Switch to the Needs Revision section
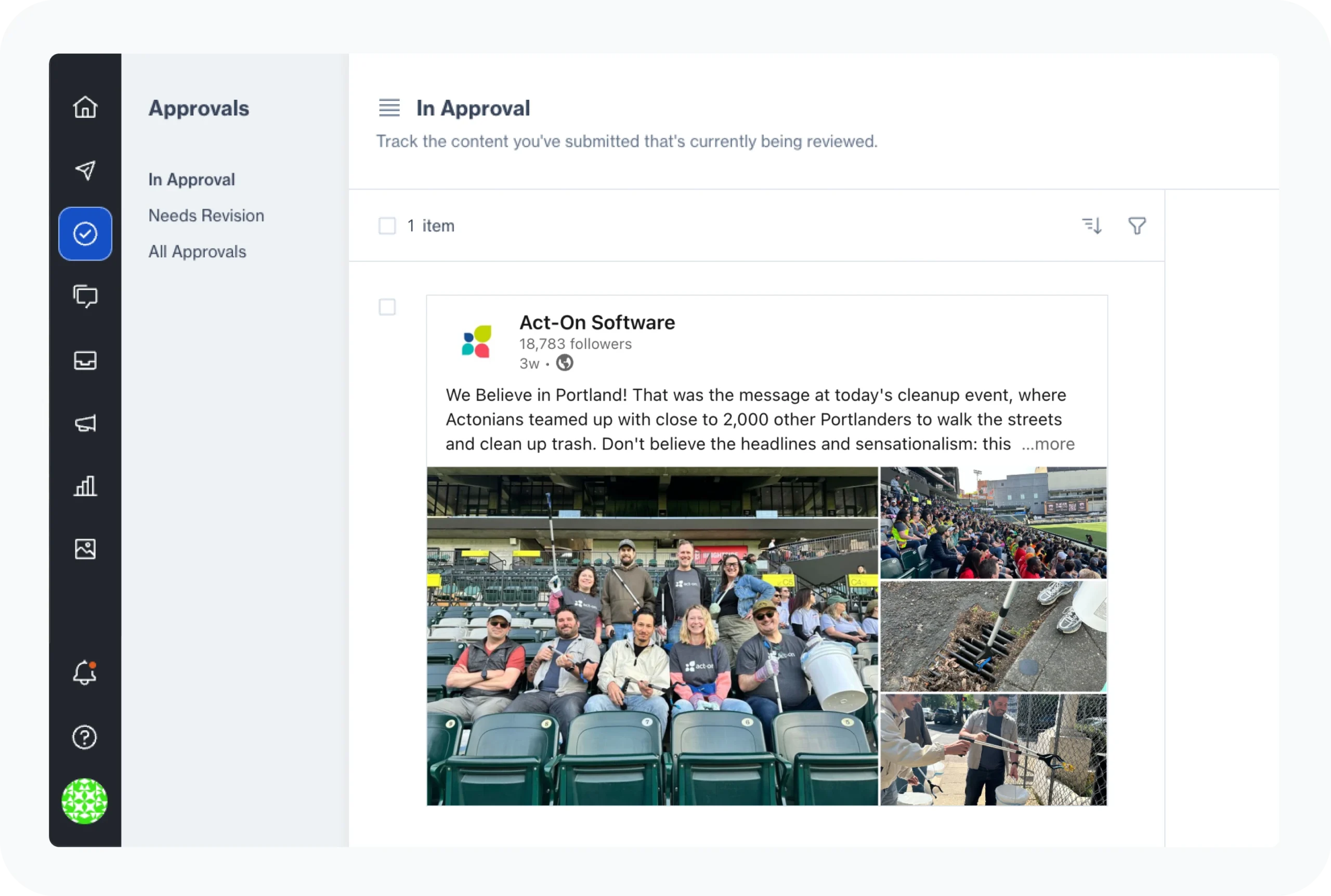Viewport: 1331px width, 896px height. point(206,216)
